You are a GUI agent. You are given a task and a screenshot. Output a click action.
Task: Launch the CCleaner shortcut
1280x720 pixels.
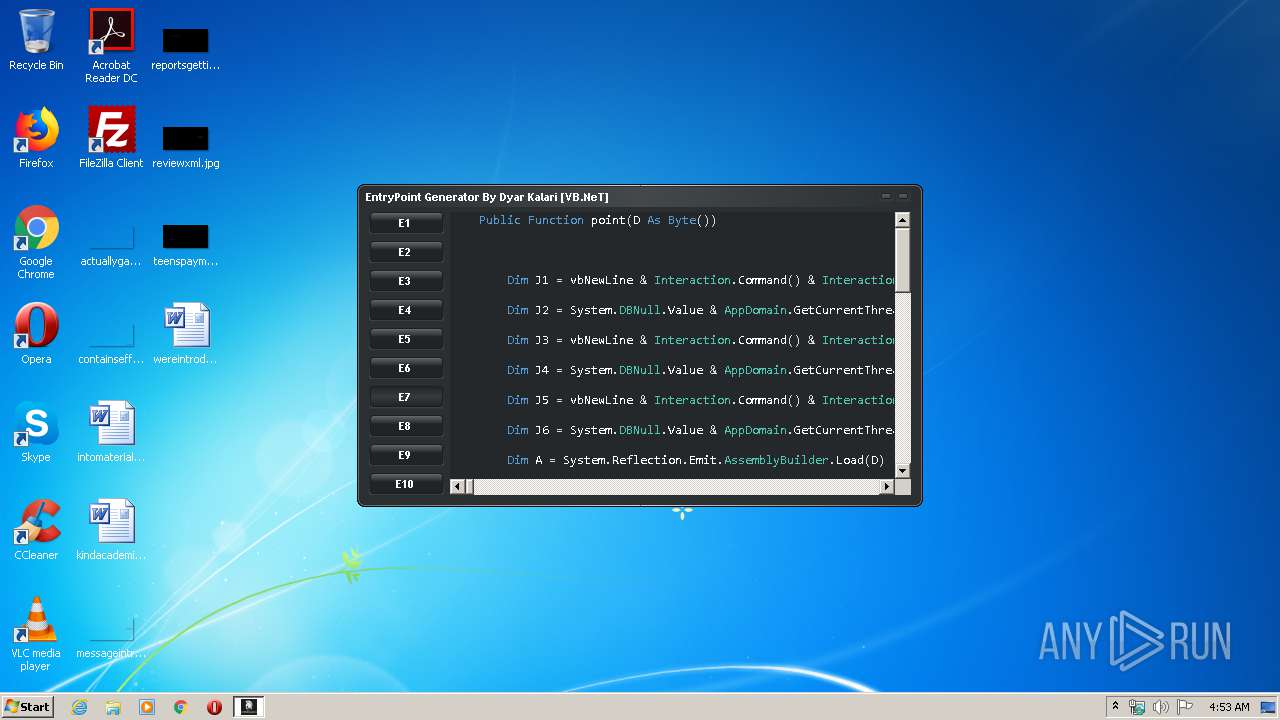tap(36, 530)
